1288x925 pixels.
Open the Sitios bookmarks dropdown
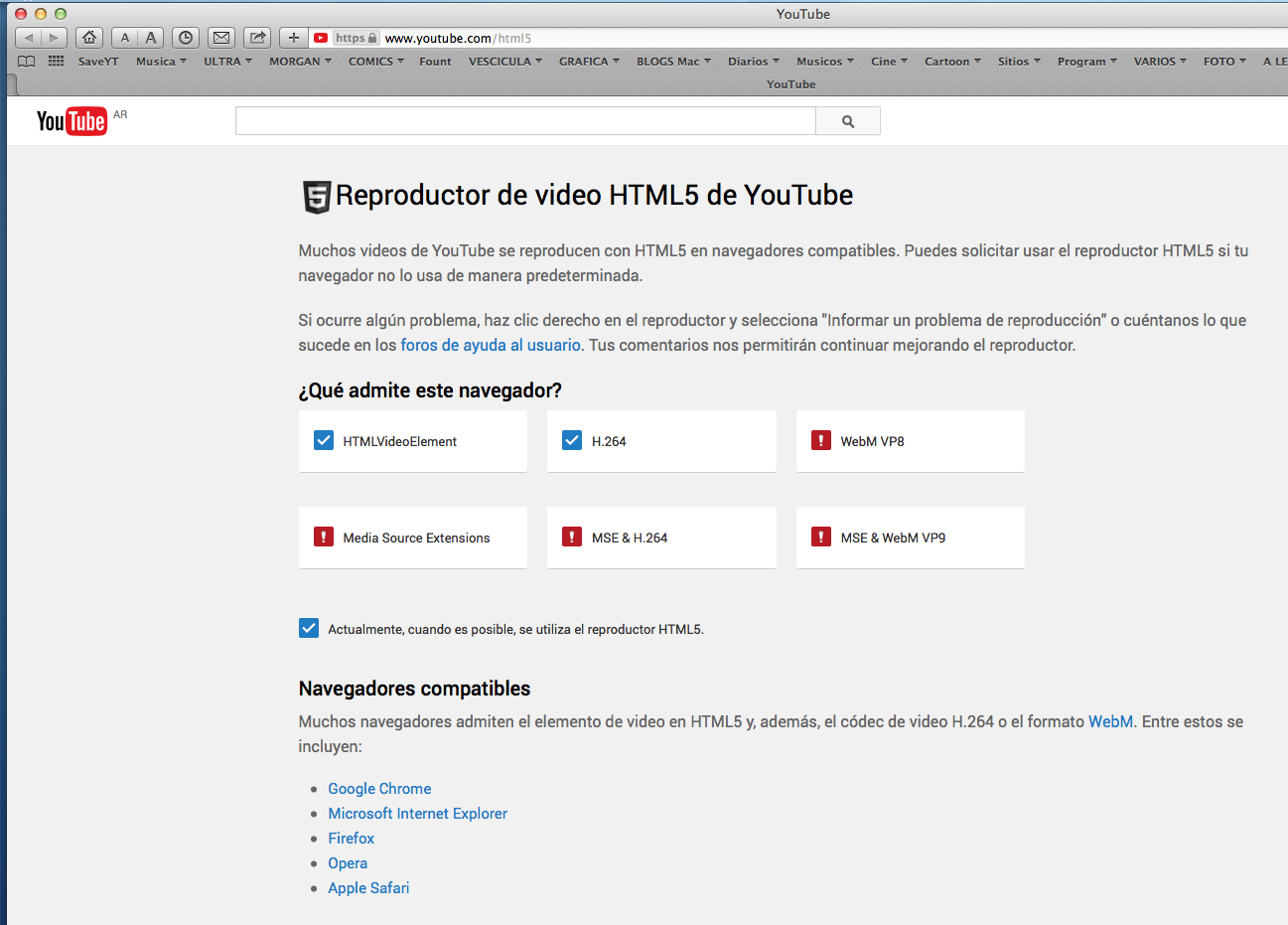[x=1019, y=62]
